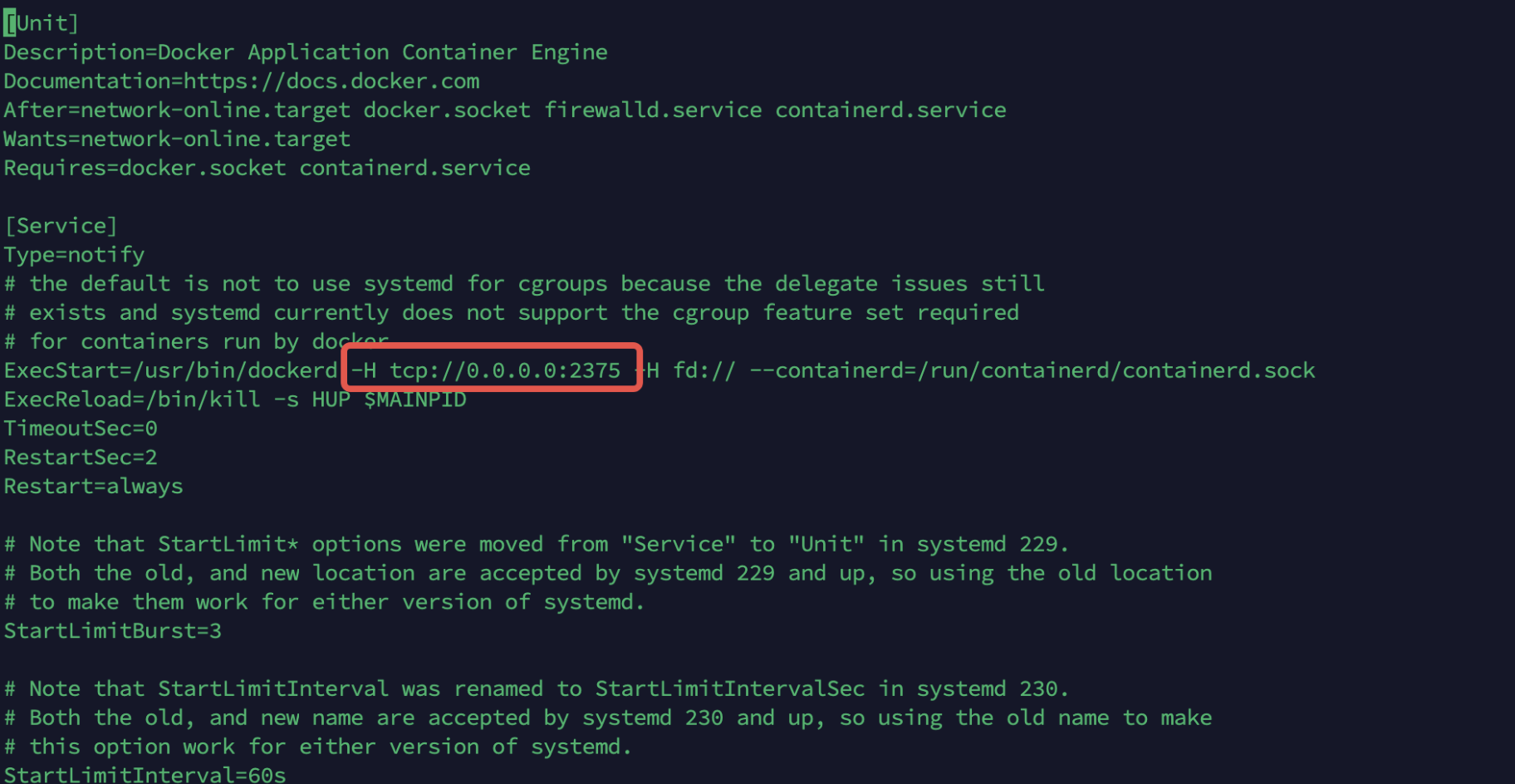Click the comment about StartLimitIntervalSec rename
Screen dimensions: 1515x784
click(537, 689)
